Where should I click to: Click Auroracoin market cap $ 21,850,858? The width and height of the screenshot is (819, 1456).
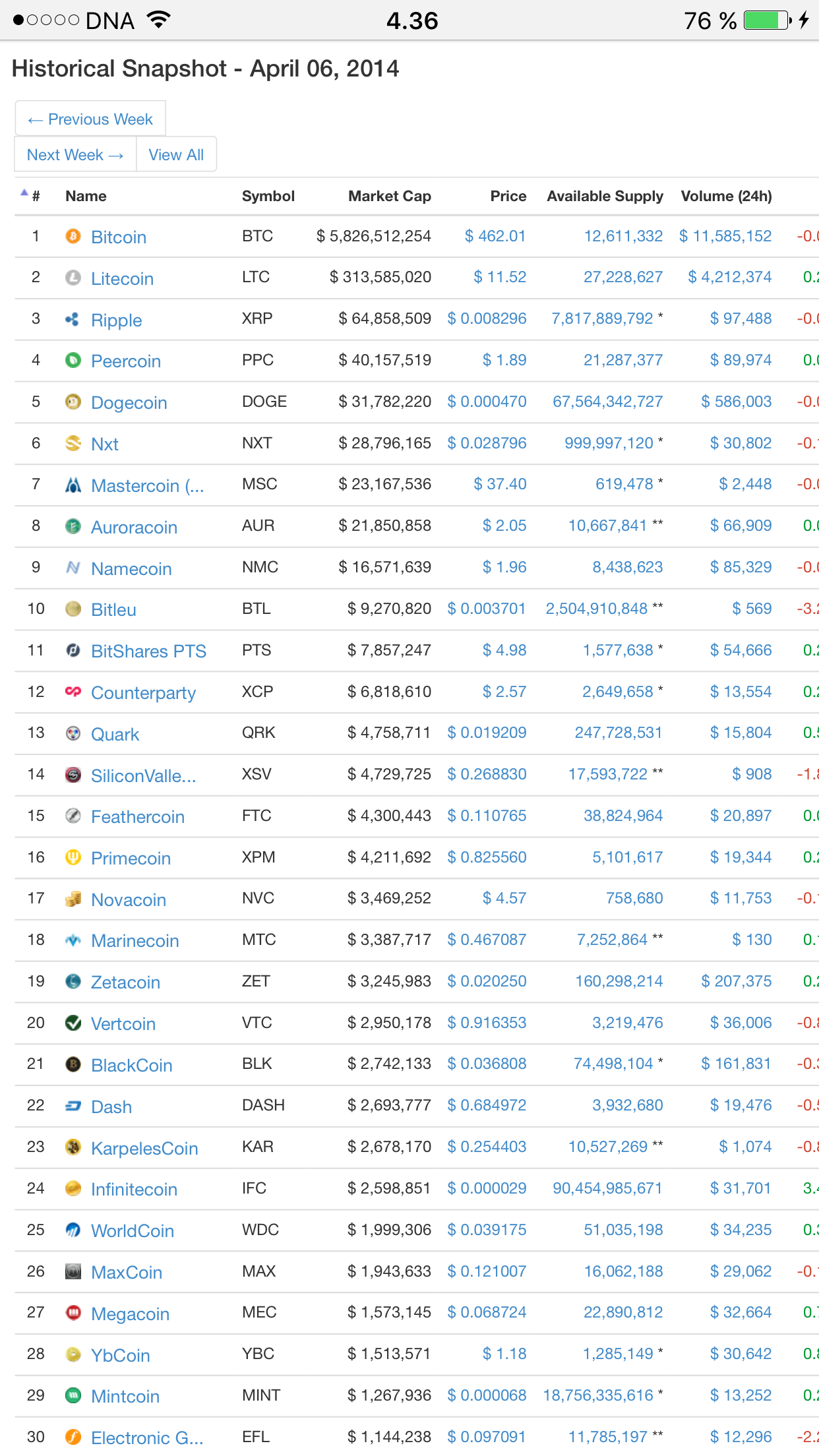tap(385, 526)
